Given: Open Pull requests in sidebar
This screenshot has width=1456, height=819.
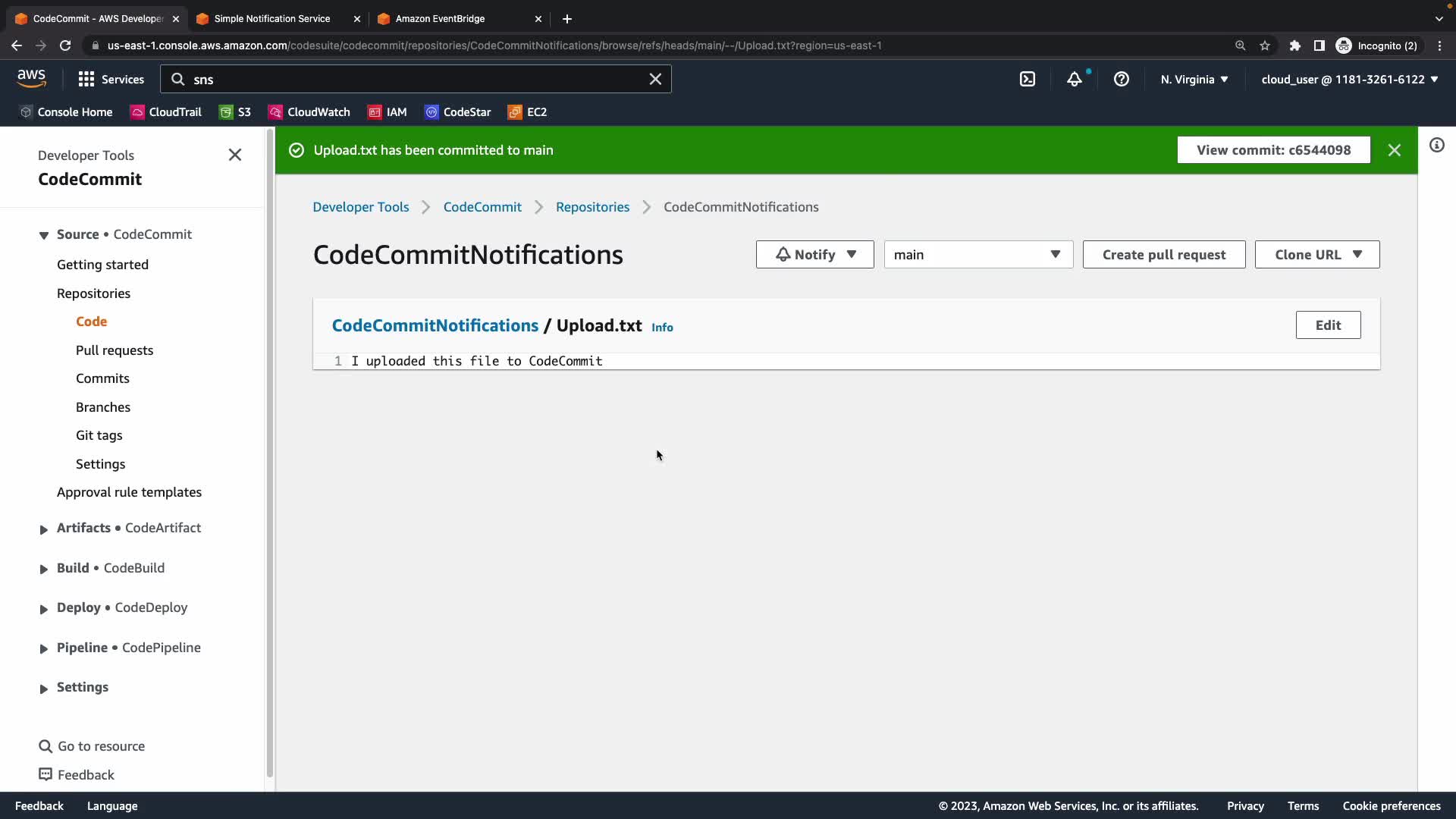Looking at the screenshot, I should click(115, 350).
